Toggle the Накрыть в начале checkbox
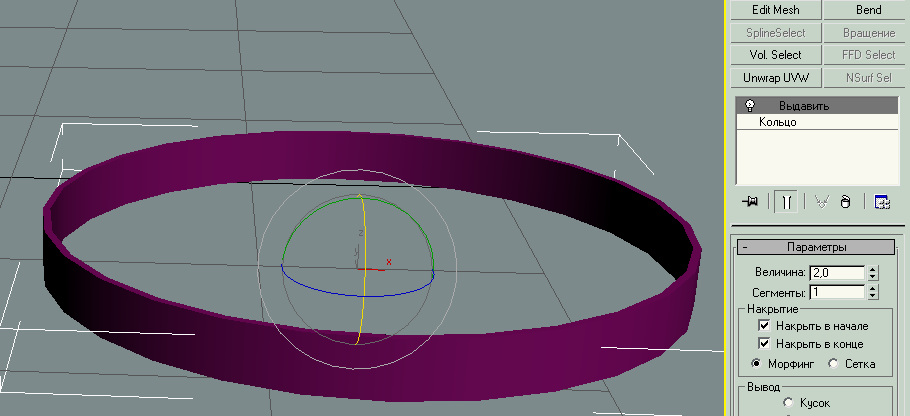 765,326
